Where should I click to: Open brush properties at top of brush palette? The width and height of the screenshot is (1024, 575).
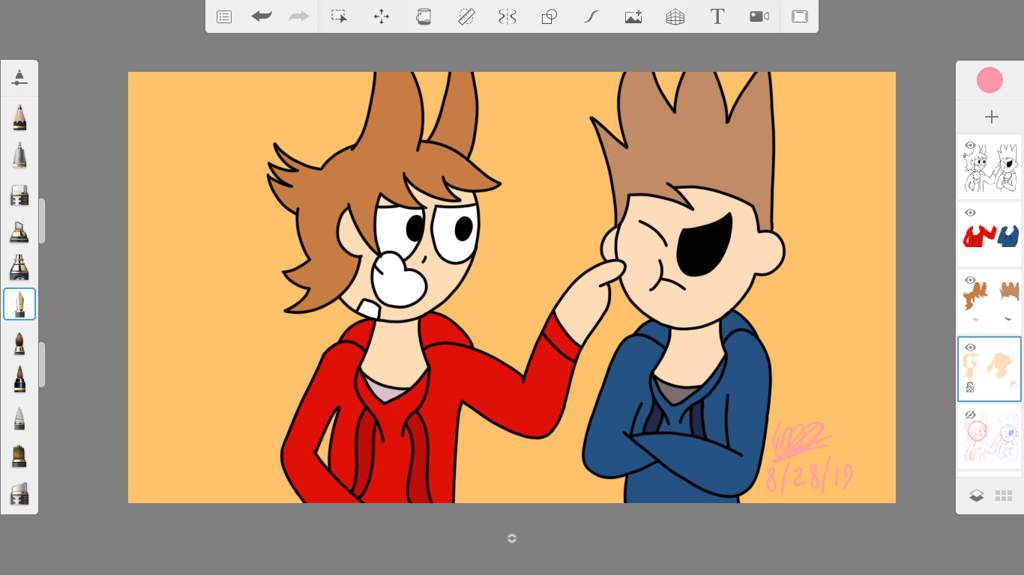[20, 78]
